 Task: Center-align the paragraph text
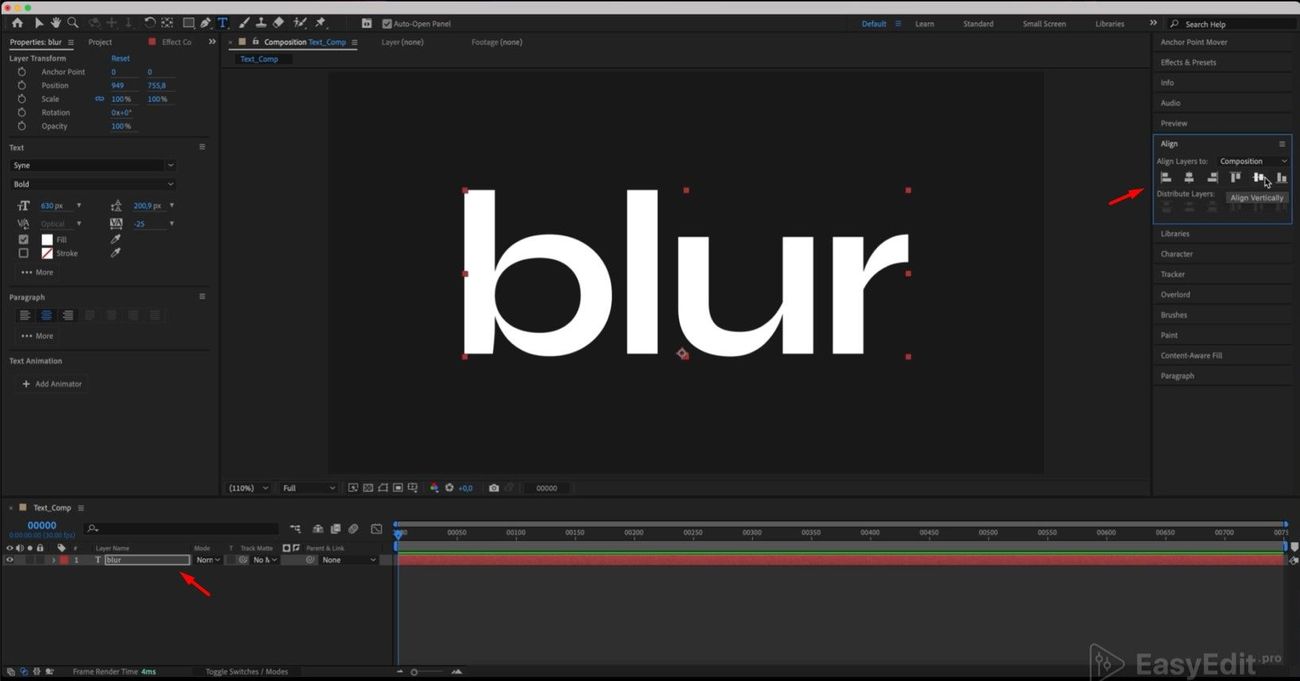coord(46,316)
